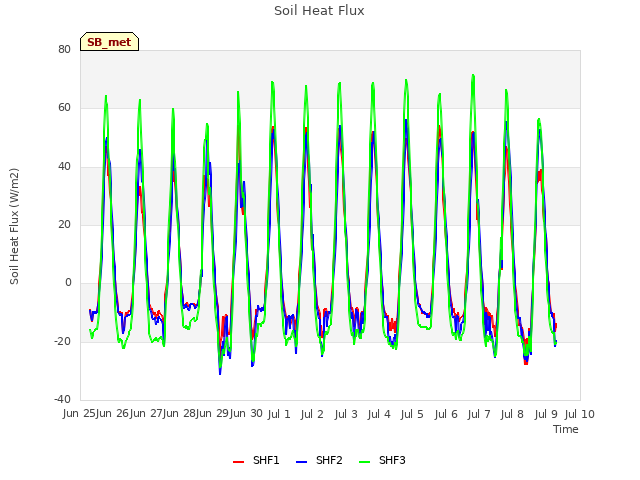Click the Jul 4 date tick label
This screenshot has width=640, height=480.
pos(379,414)
